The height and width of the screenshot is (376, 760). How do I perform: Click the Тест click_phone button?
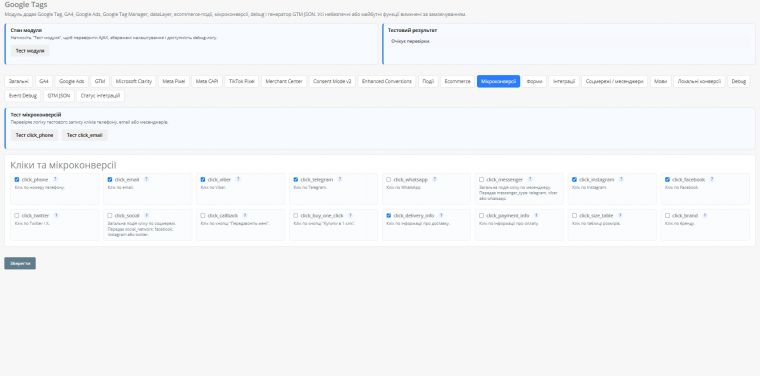pos(34,135)
